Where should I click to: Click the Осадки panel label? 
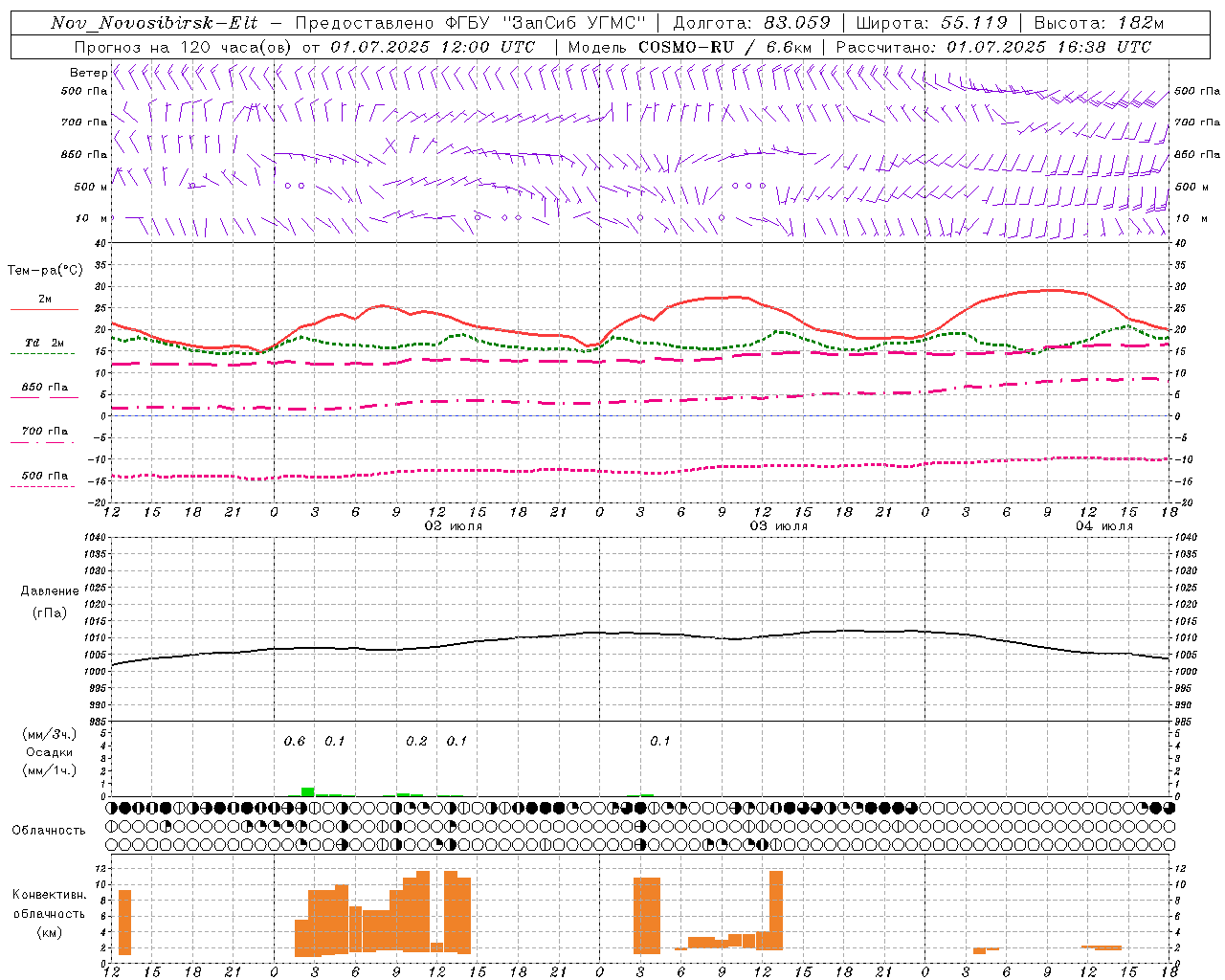(x=50, y=752)
